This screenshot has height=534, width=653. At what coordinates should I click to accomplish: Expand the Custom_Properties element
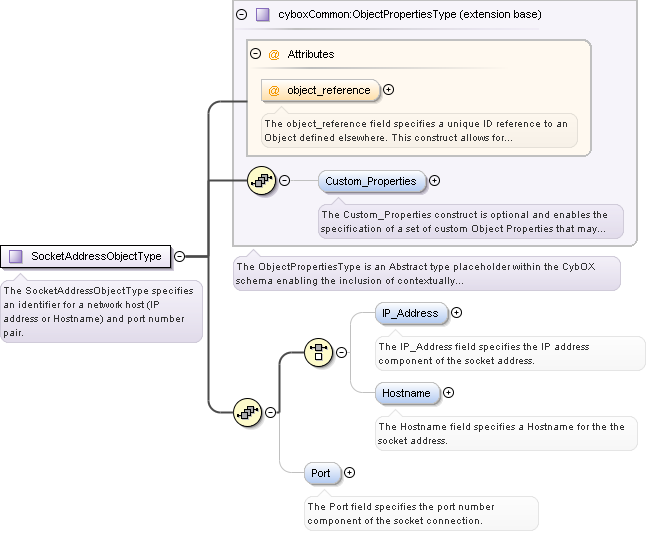point(435,181)
